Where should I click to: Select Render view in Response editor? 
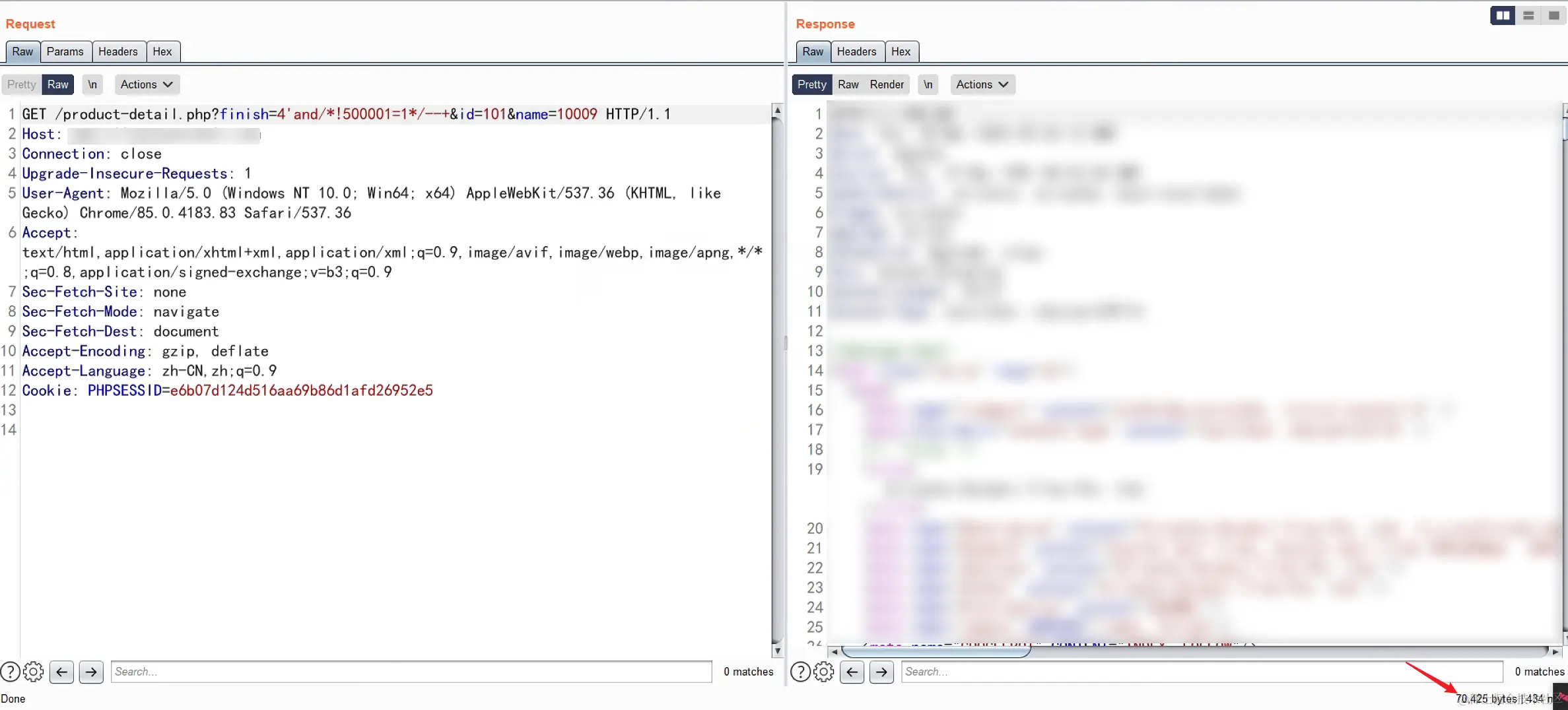pyautogui.click(x=887, y=84)
